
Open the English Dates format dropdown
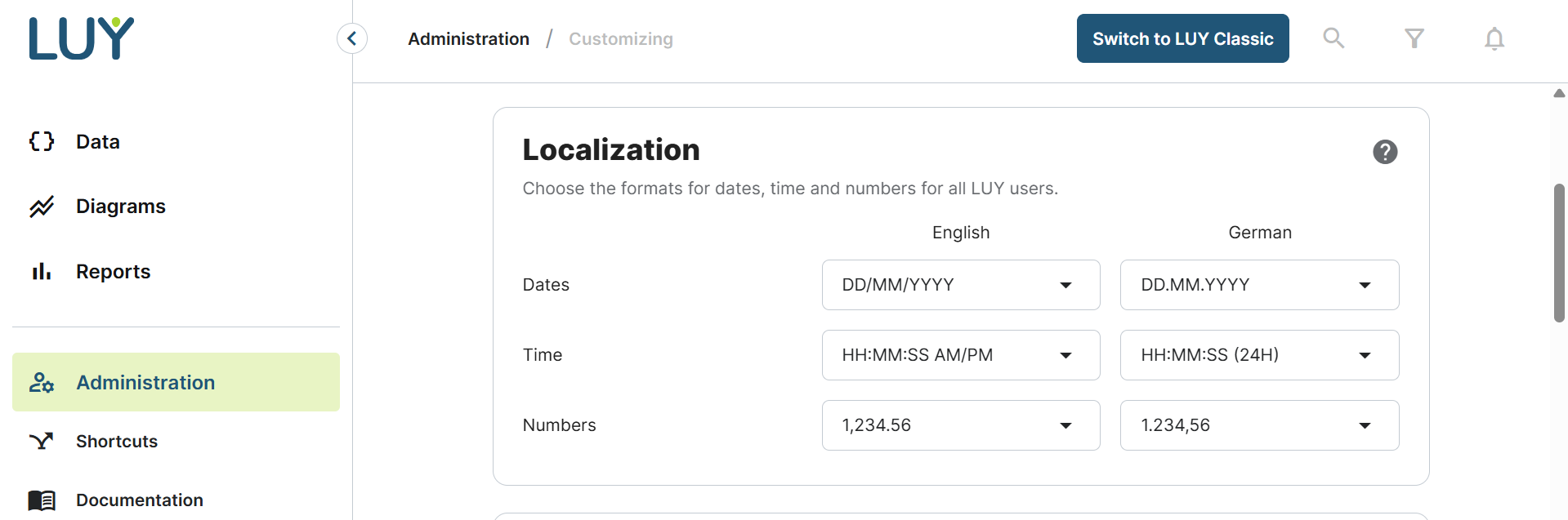960,285
